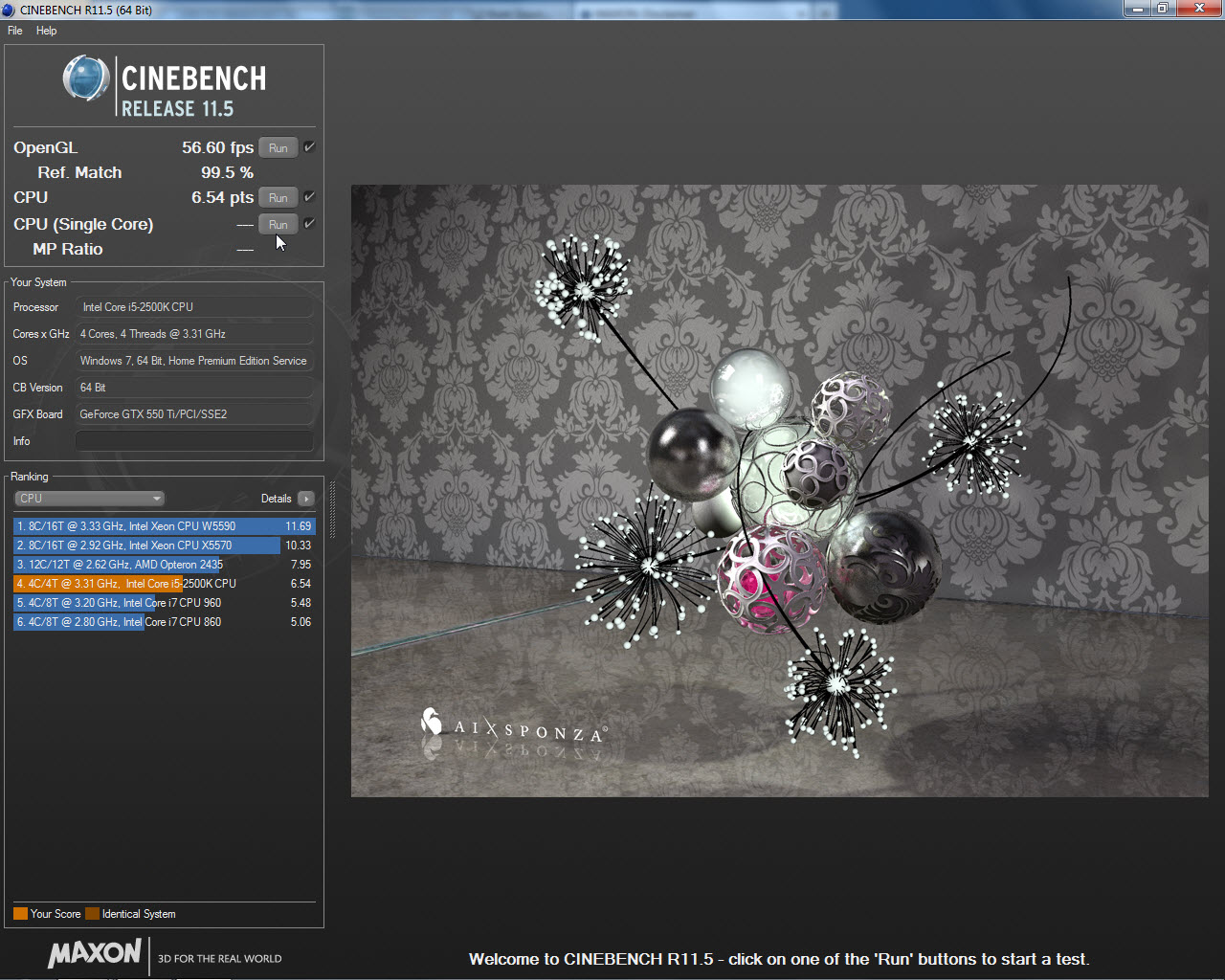Expand ranking Details with arrow button

click(306, 499)
